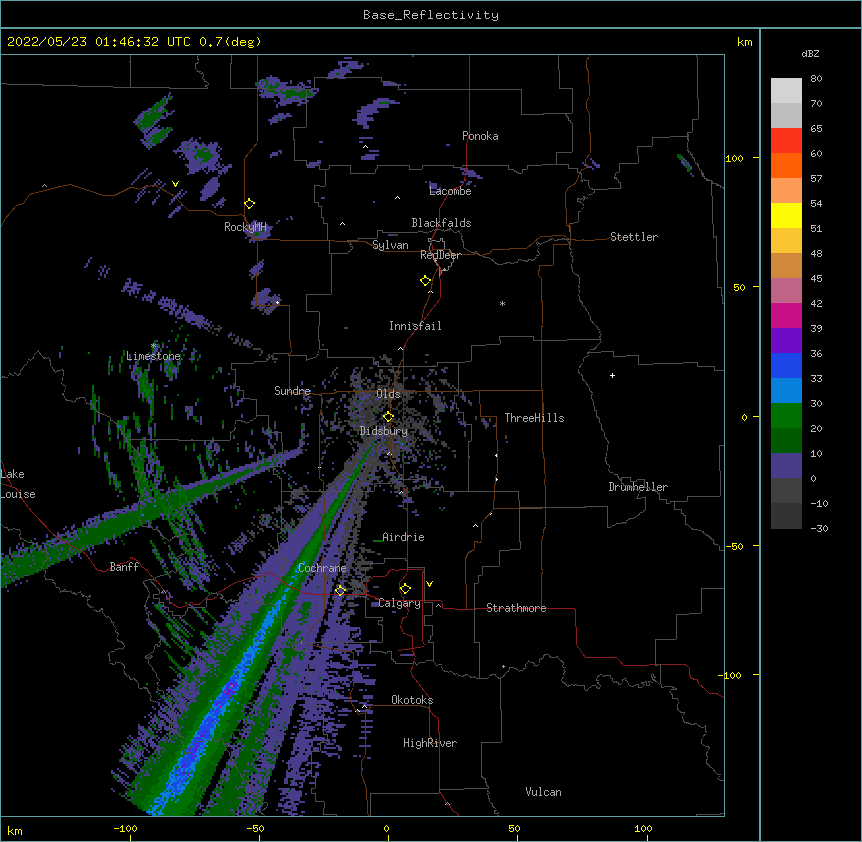The image size is (862, 842).
Task: Click the magenta 42–39 dBZ legend swatch
Action: (x=786, y=315)
